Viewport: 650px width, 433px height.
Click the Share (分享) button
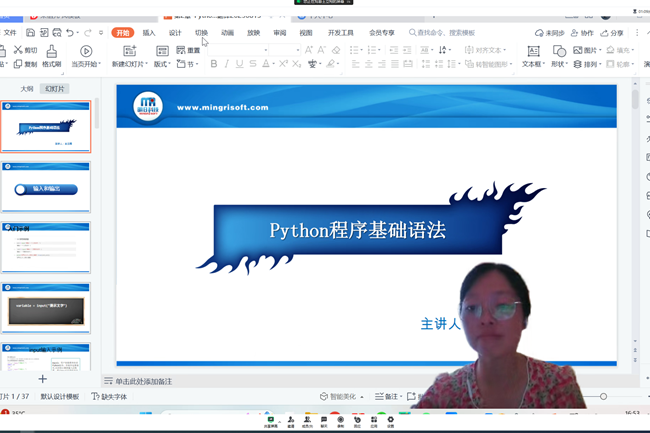pyautogui.click(x=612, y=33)
